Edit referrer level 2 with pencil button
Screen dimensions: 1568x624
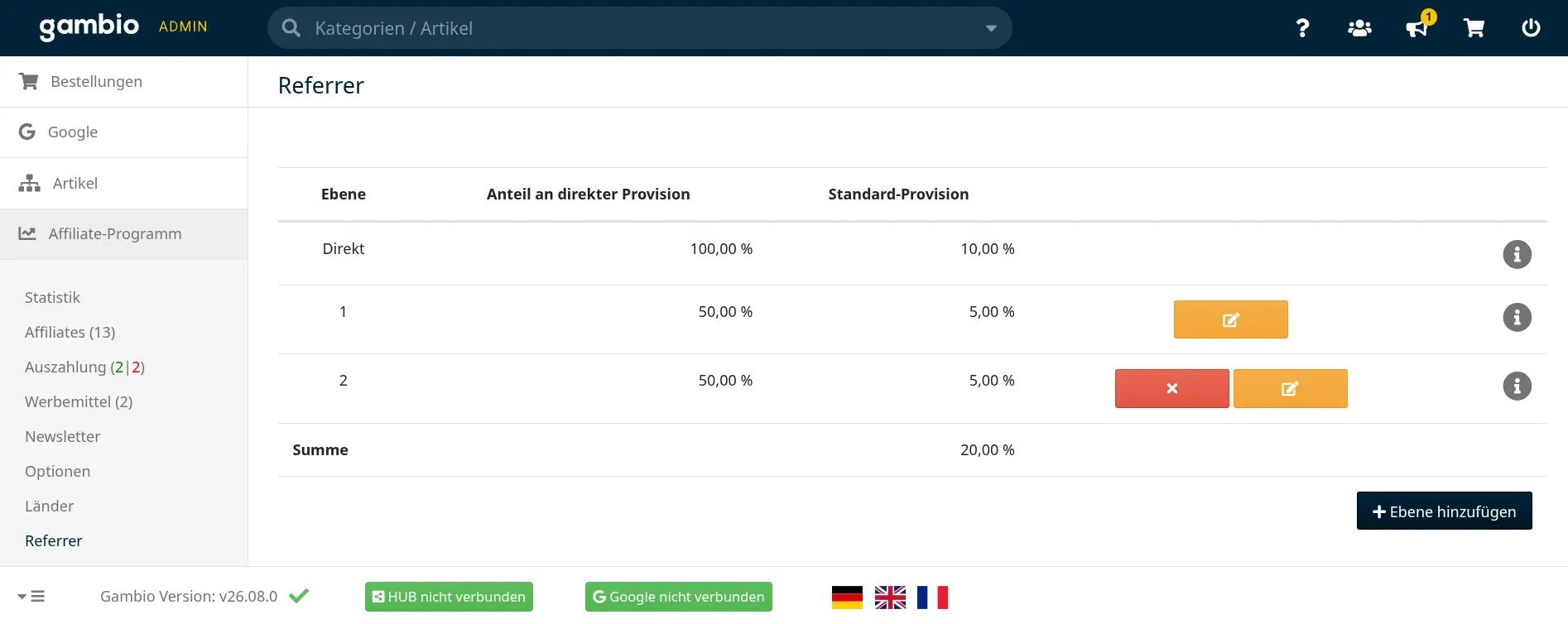point(1290,388)
